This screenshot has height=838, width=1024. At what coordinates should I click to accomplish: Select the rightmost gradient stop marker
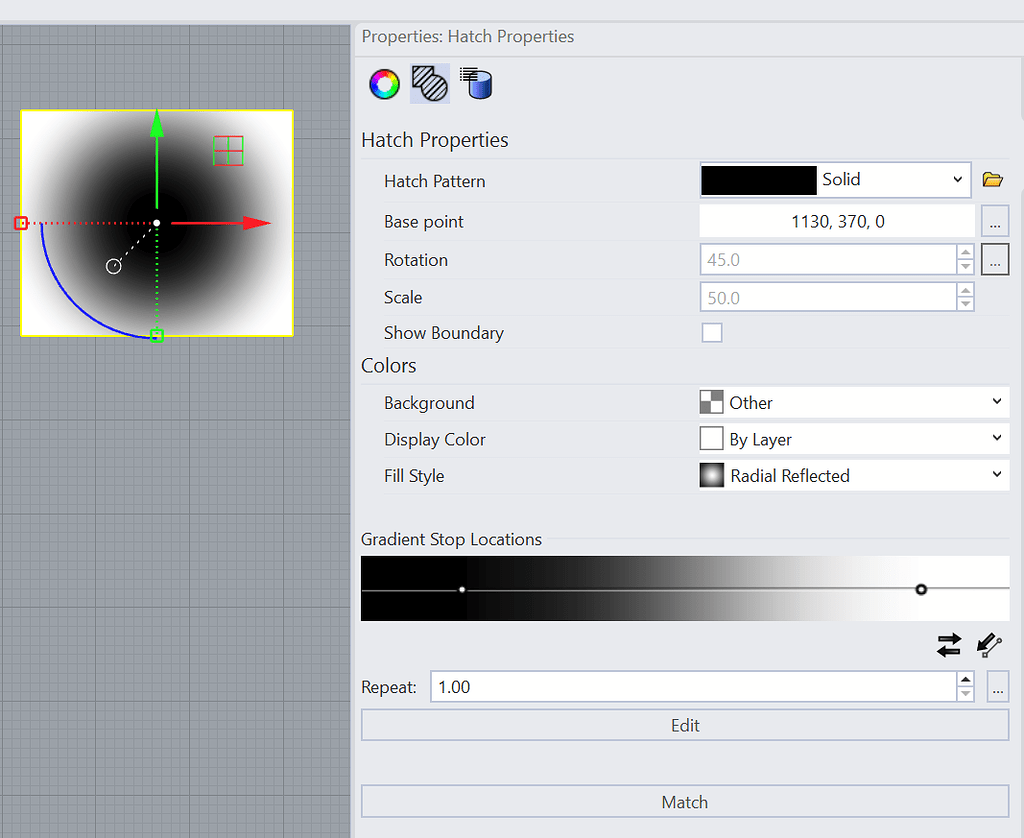(x=921, y=589)
